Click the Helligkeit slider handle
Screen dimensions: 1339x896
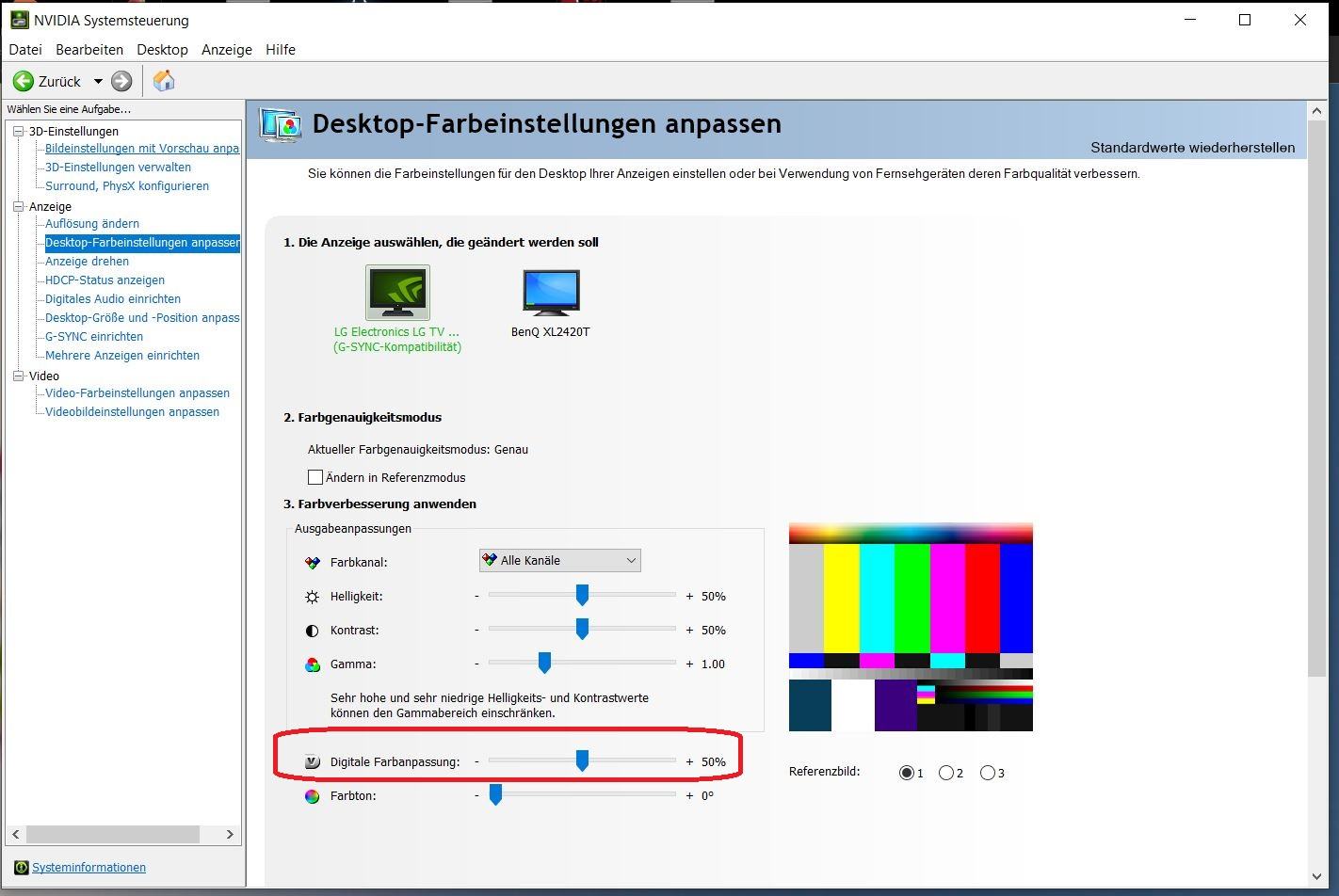coord(582,595)
